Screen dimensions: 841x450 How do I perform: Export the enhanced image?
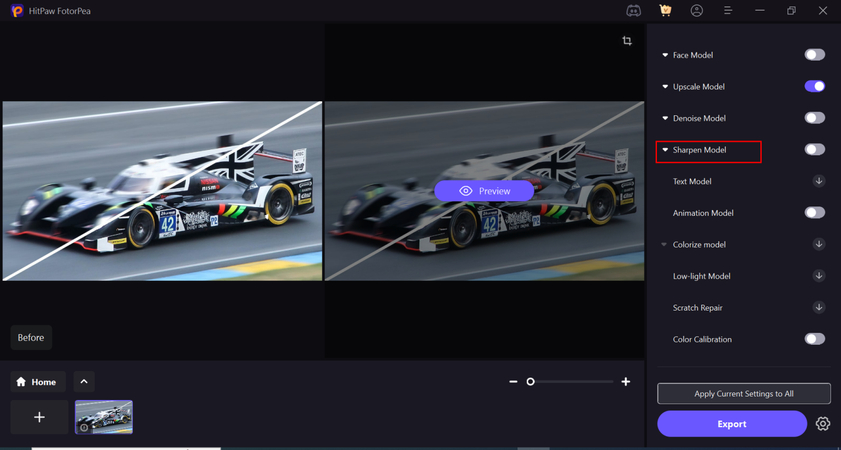point(732,424)
